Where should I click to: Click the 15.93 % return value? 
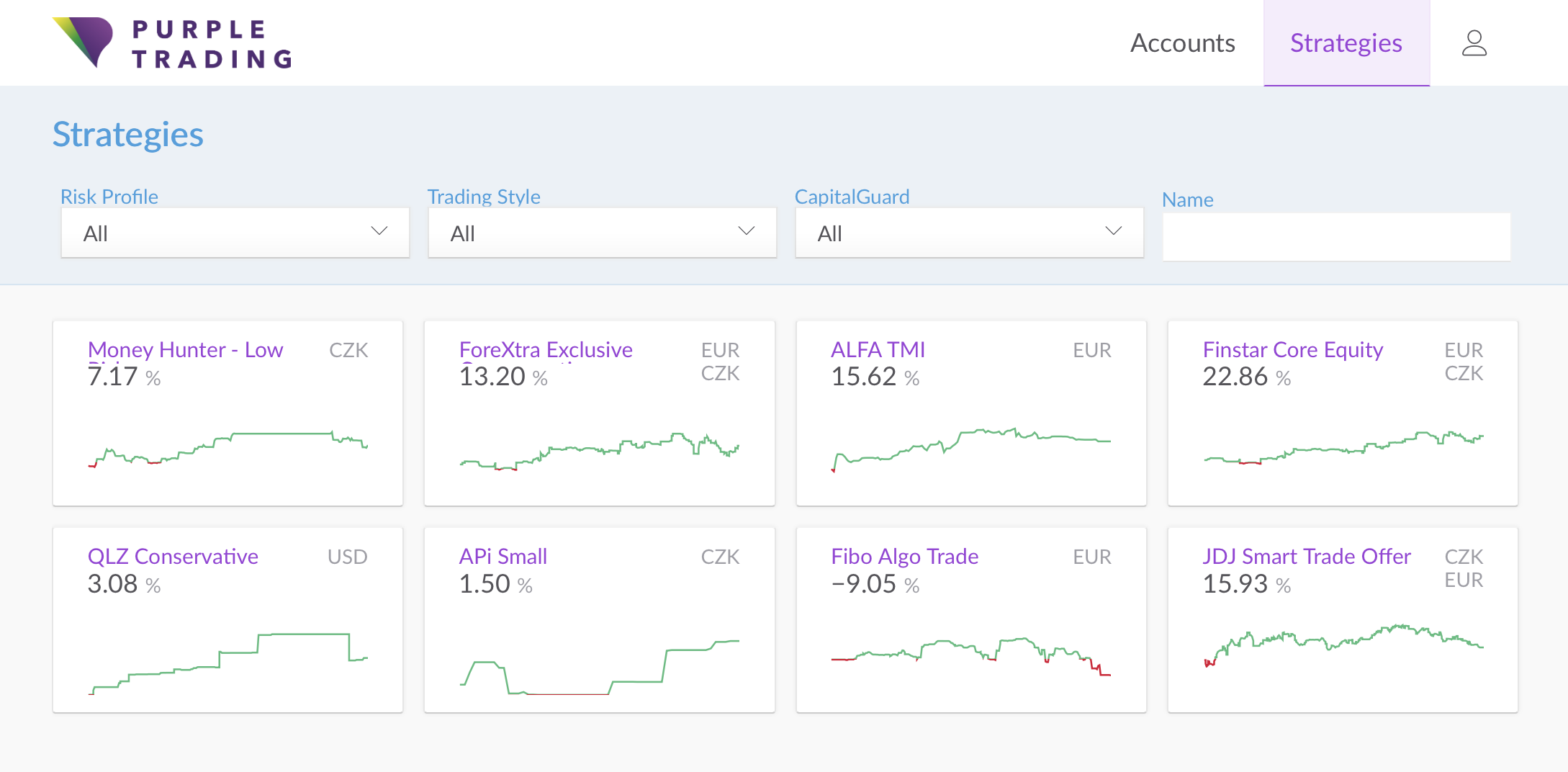(x=1246, y=584)
